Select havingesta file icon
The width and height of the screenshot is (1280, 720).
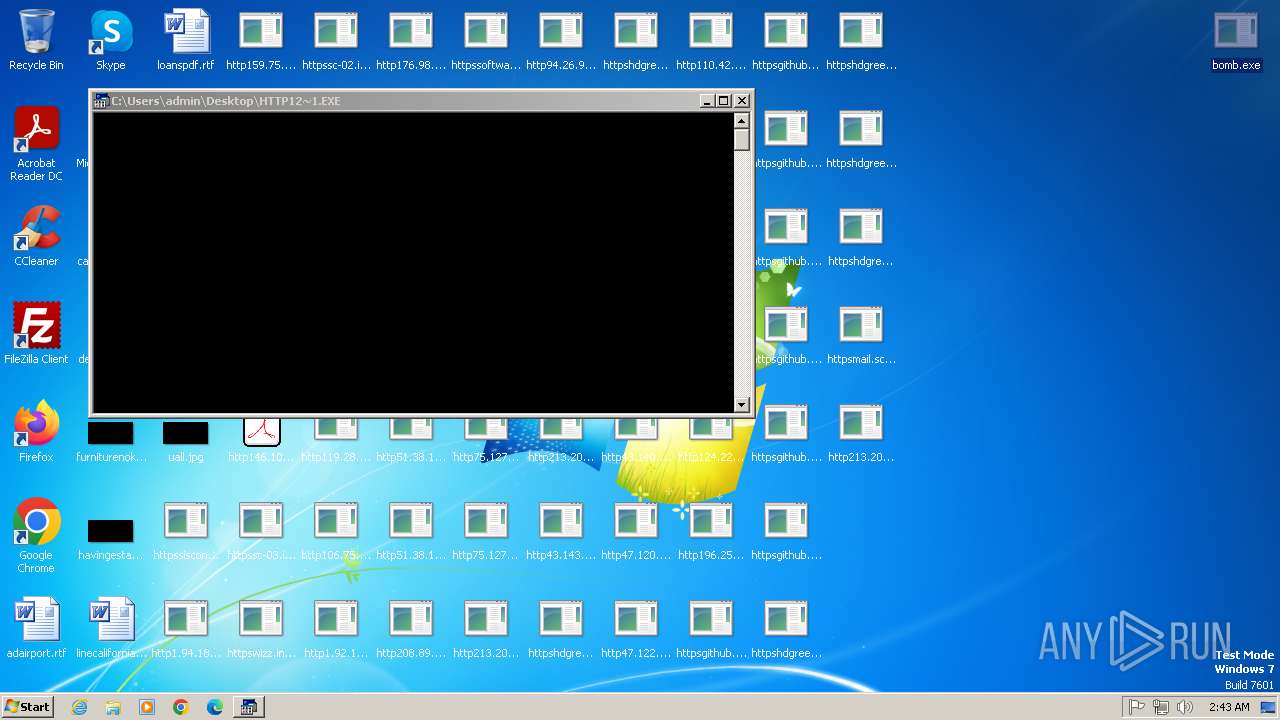coord(111,539)
